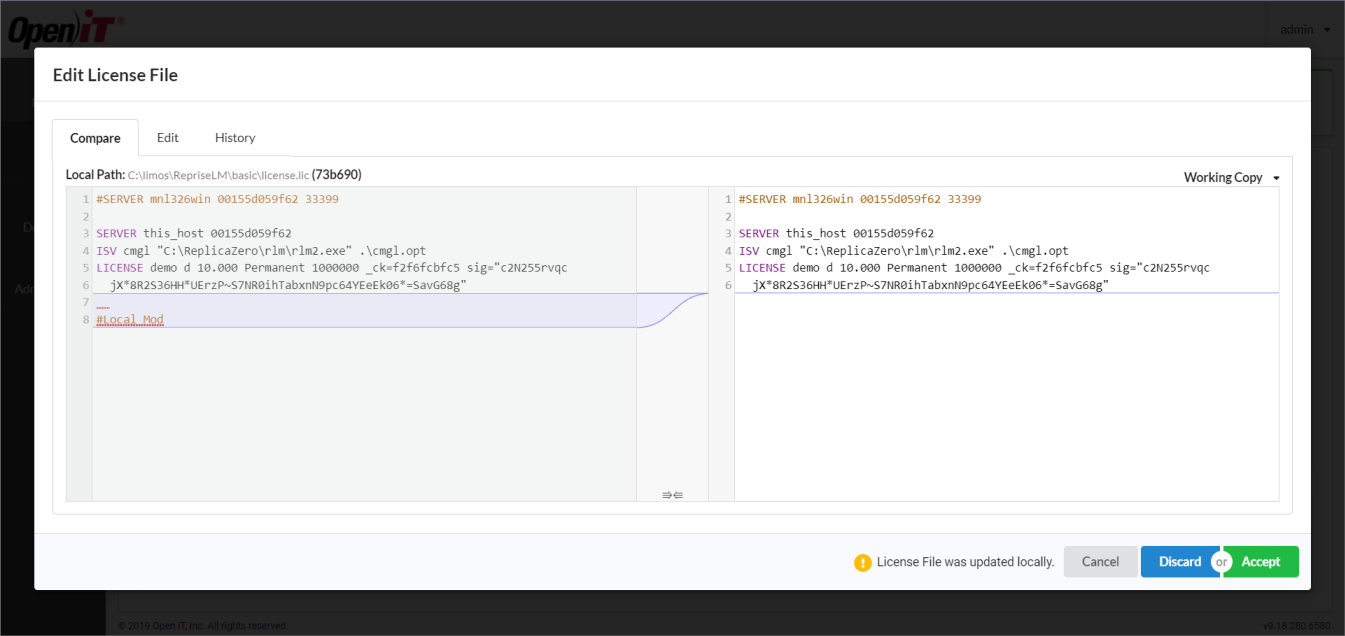Click the left pane's LICENSE demo line
Image resolution: width=1345 pixels, height=636 pixels.
332,268
